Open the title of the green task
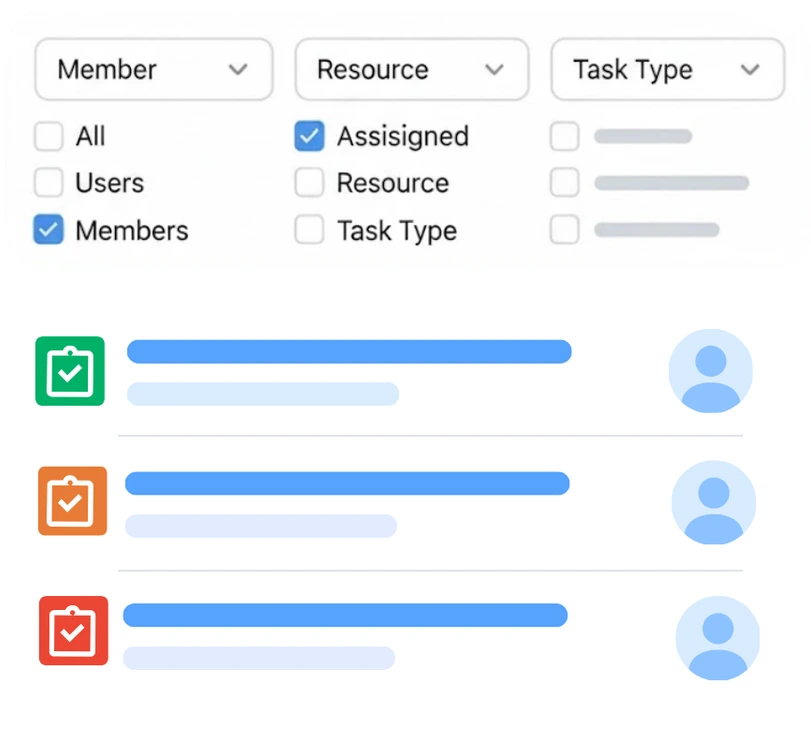Viewport: 811px width, 744px height. coord(349,351)
